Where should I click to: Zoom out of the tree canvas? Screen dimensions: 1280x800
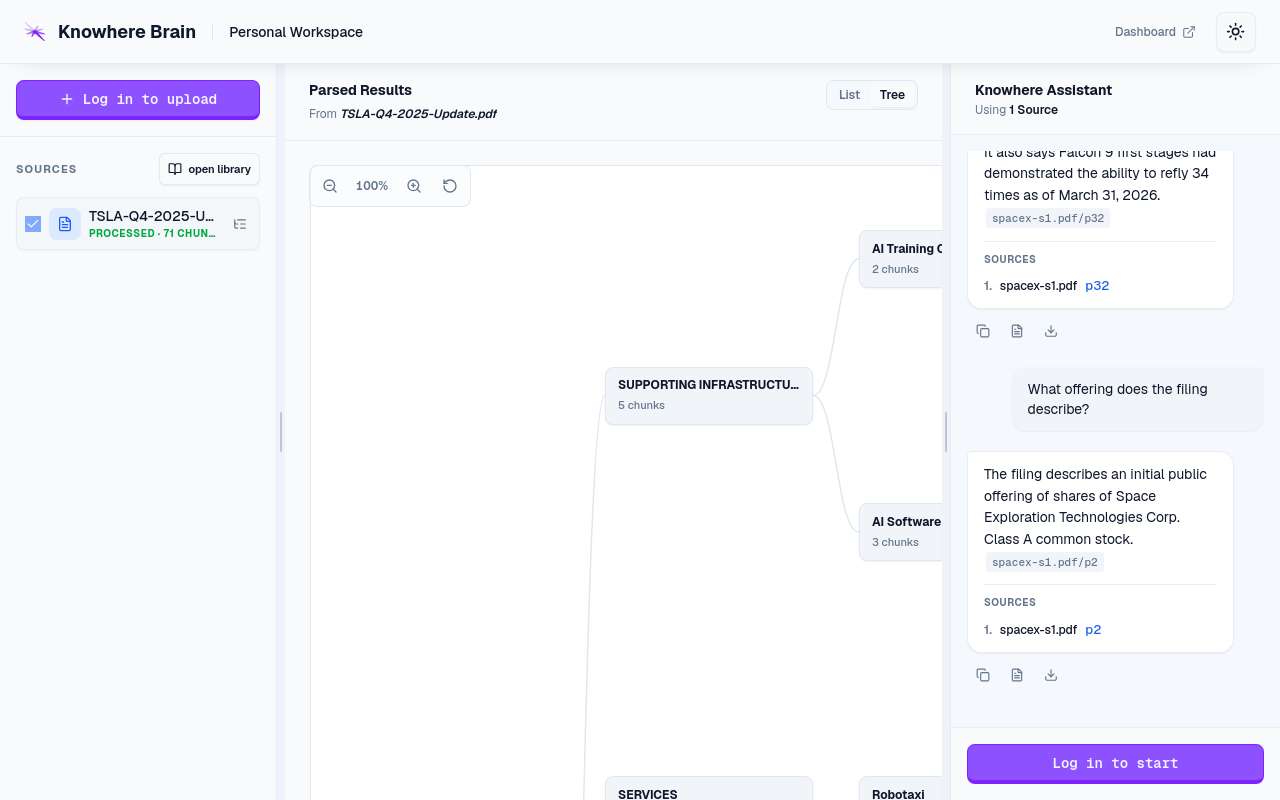tap(330, 186)
